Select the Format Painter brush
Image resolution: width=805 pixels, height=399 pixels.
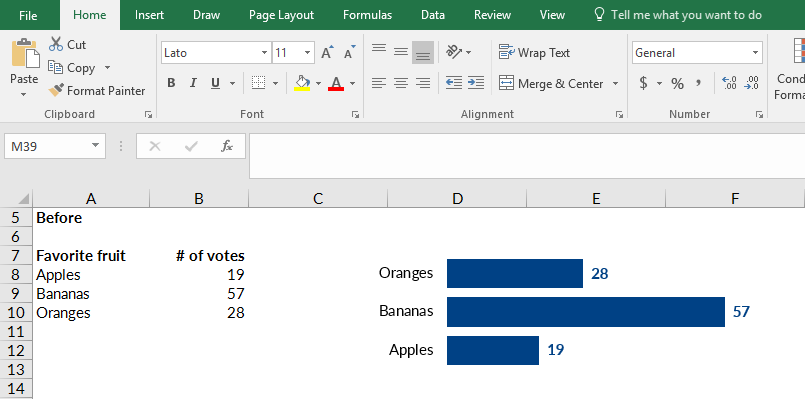pyautogui.click(x=55, y=91)
